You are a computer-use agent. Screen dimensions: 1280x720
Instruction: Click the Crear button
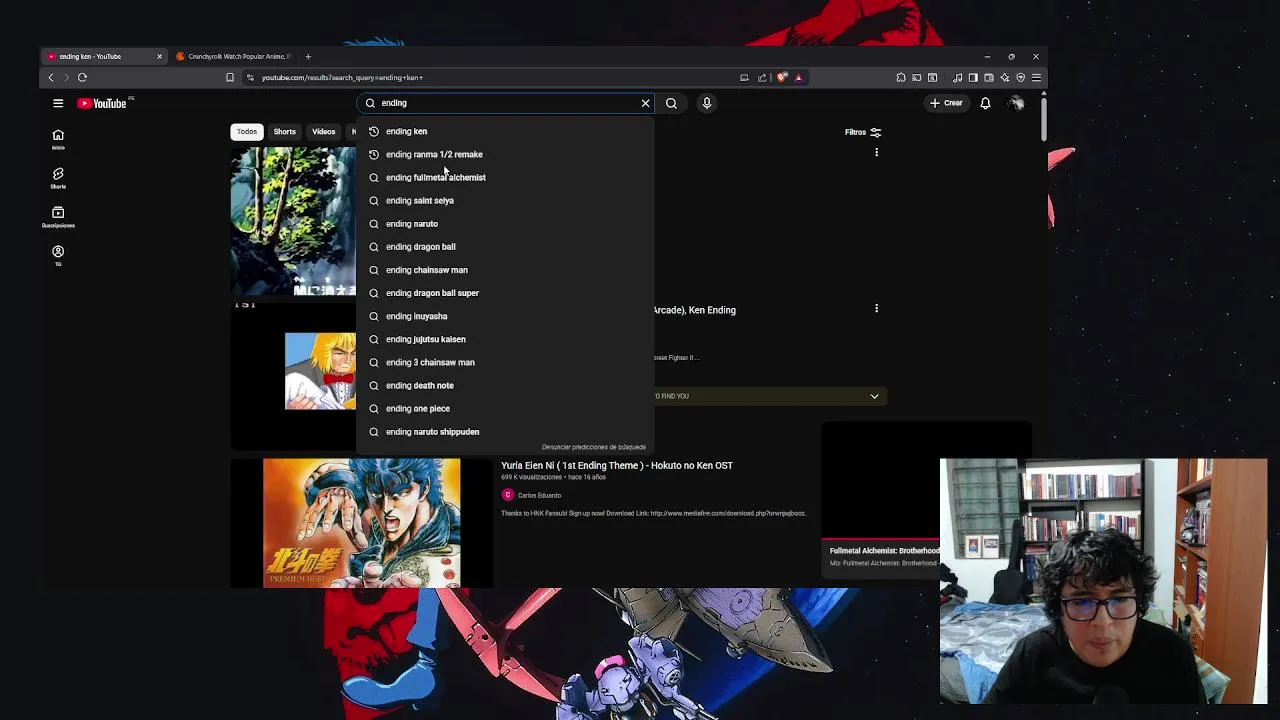click(946, 103)
